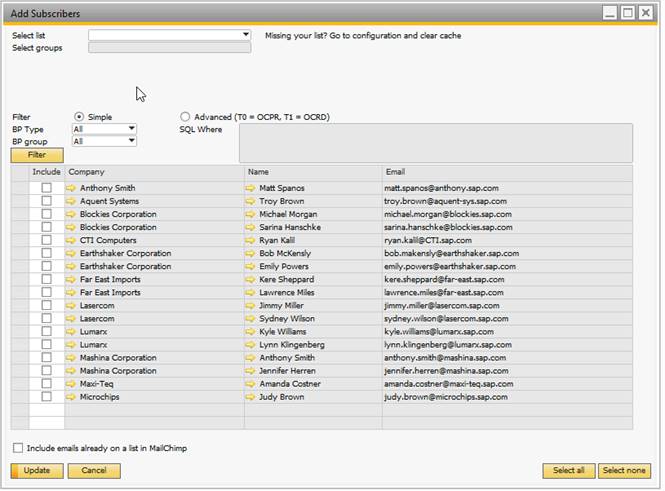Open link arrow beside Maxi-Teq company
The height and width of the screenshot is (491, 665).
point(71,384)
